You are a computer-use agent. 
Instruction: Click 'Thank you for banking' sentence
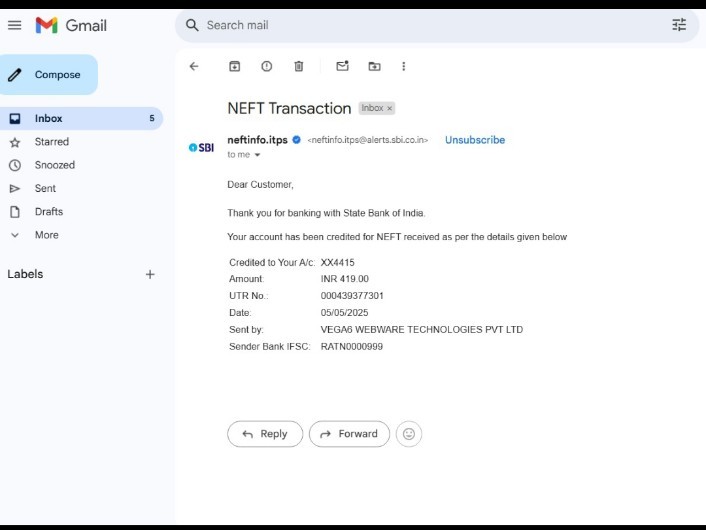pos(326,213)
